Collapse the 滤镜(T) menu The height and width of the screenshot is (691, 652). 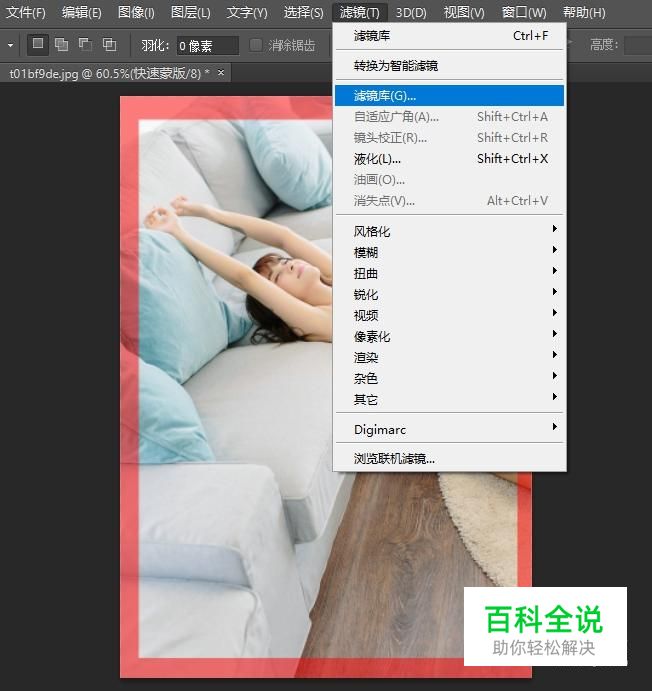[x=359, y=12]
